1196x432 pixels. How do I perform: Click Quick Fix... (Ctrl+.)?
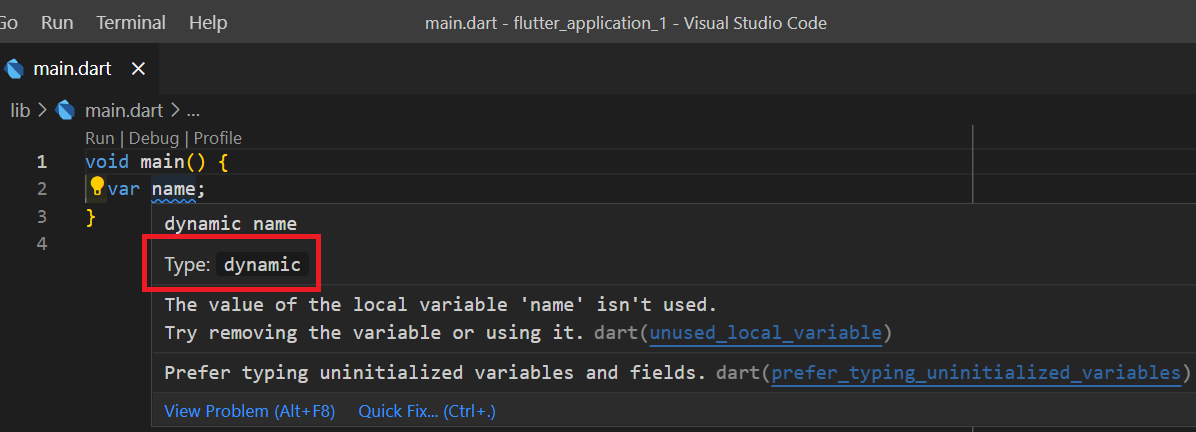pos(427,411)
